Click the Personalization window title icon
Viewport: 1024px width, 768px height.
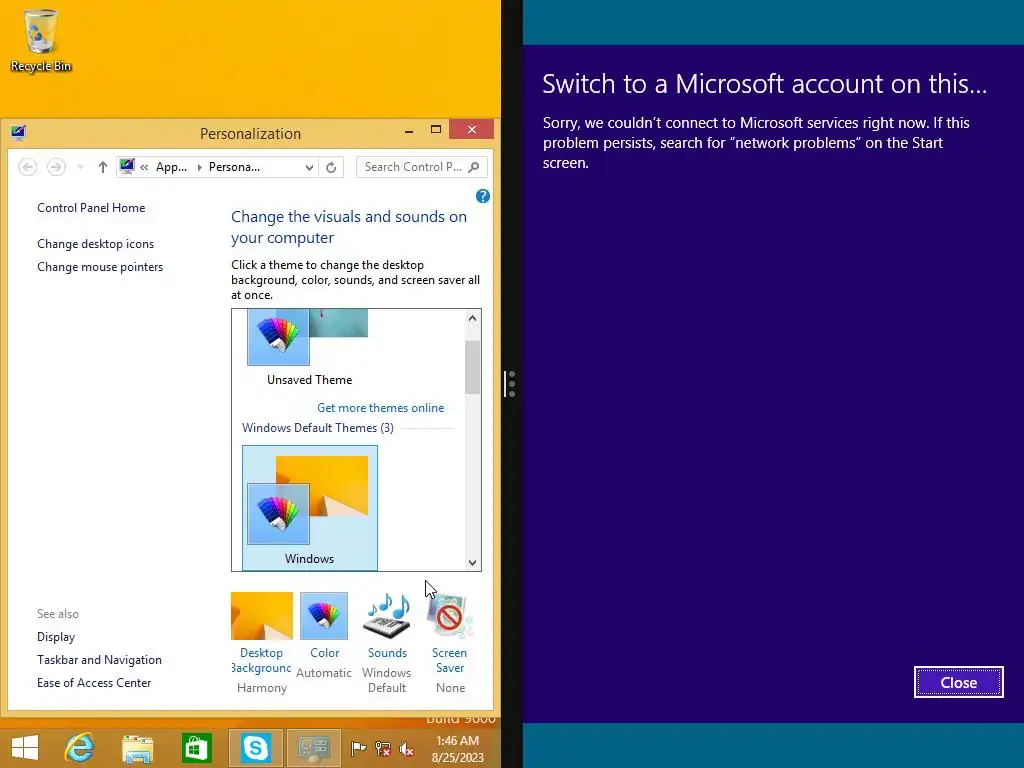point(18,133)
